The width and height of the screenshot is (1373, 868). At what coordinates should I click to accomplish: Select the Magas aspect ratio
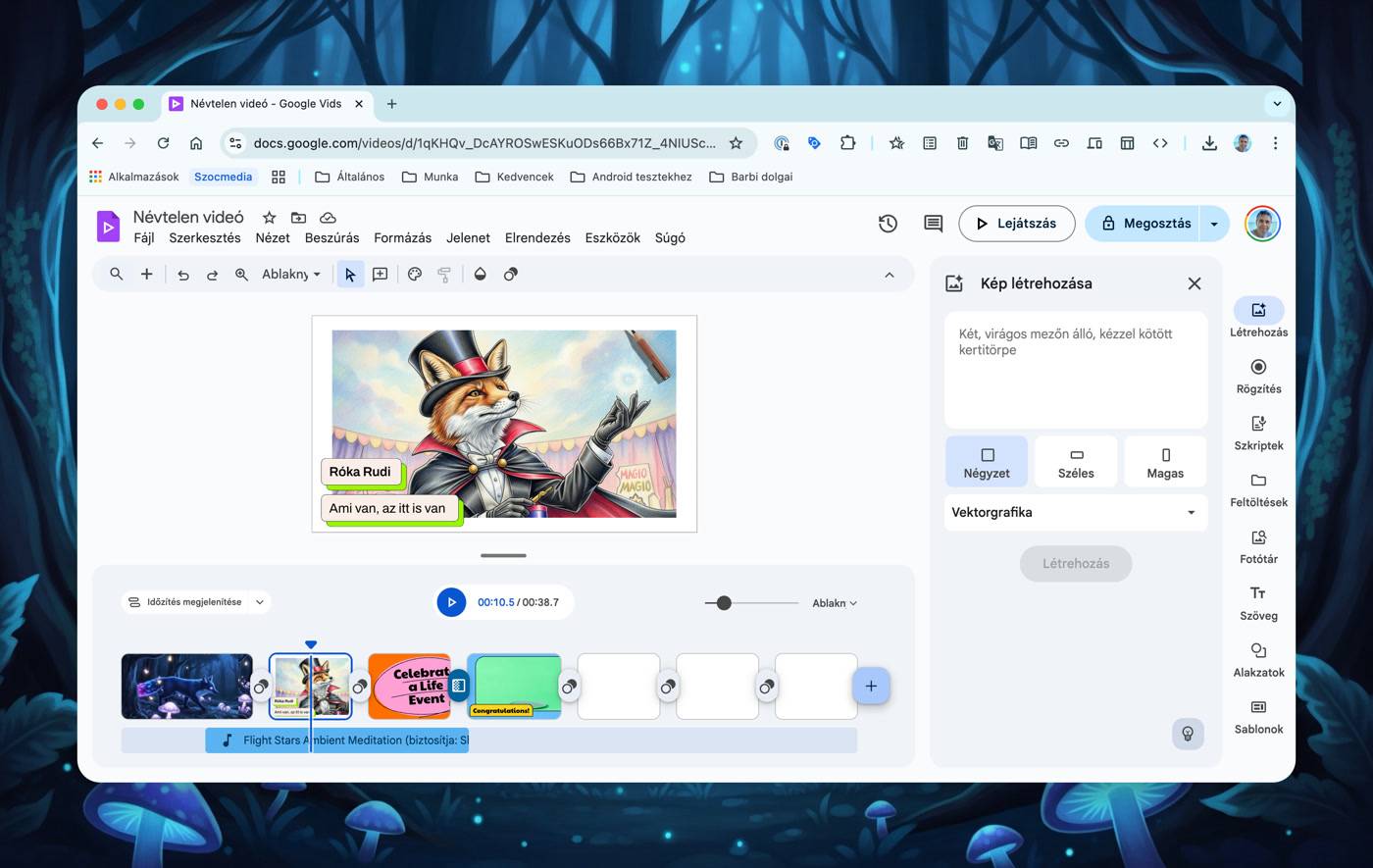click(1165, 462)
